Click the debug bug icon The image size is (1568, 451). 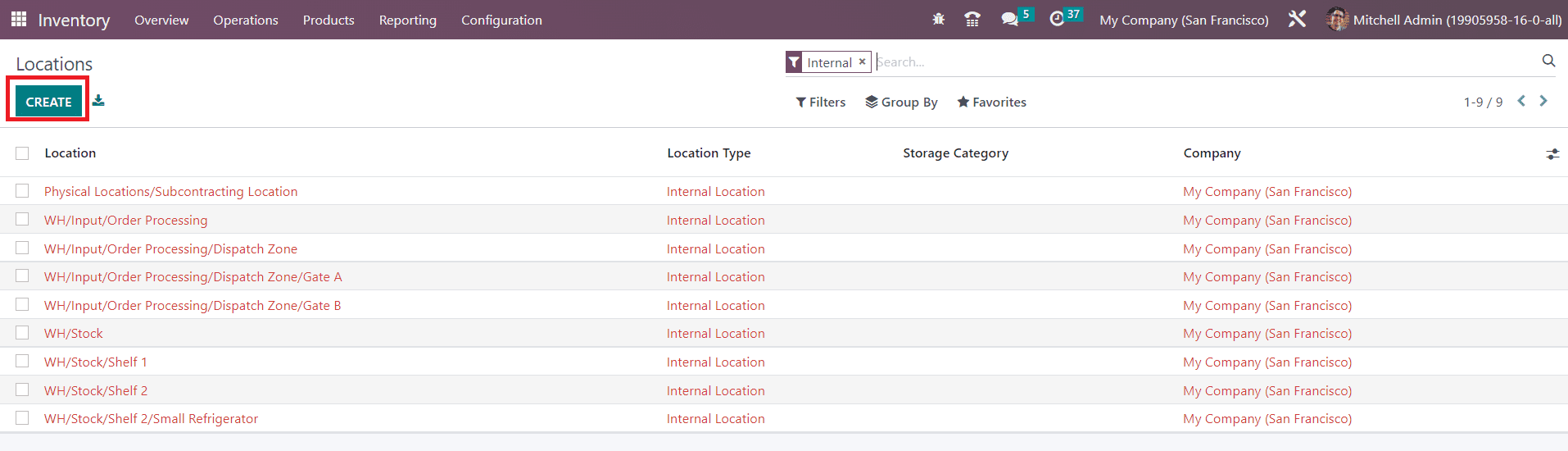tap(939, 19)
